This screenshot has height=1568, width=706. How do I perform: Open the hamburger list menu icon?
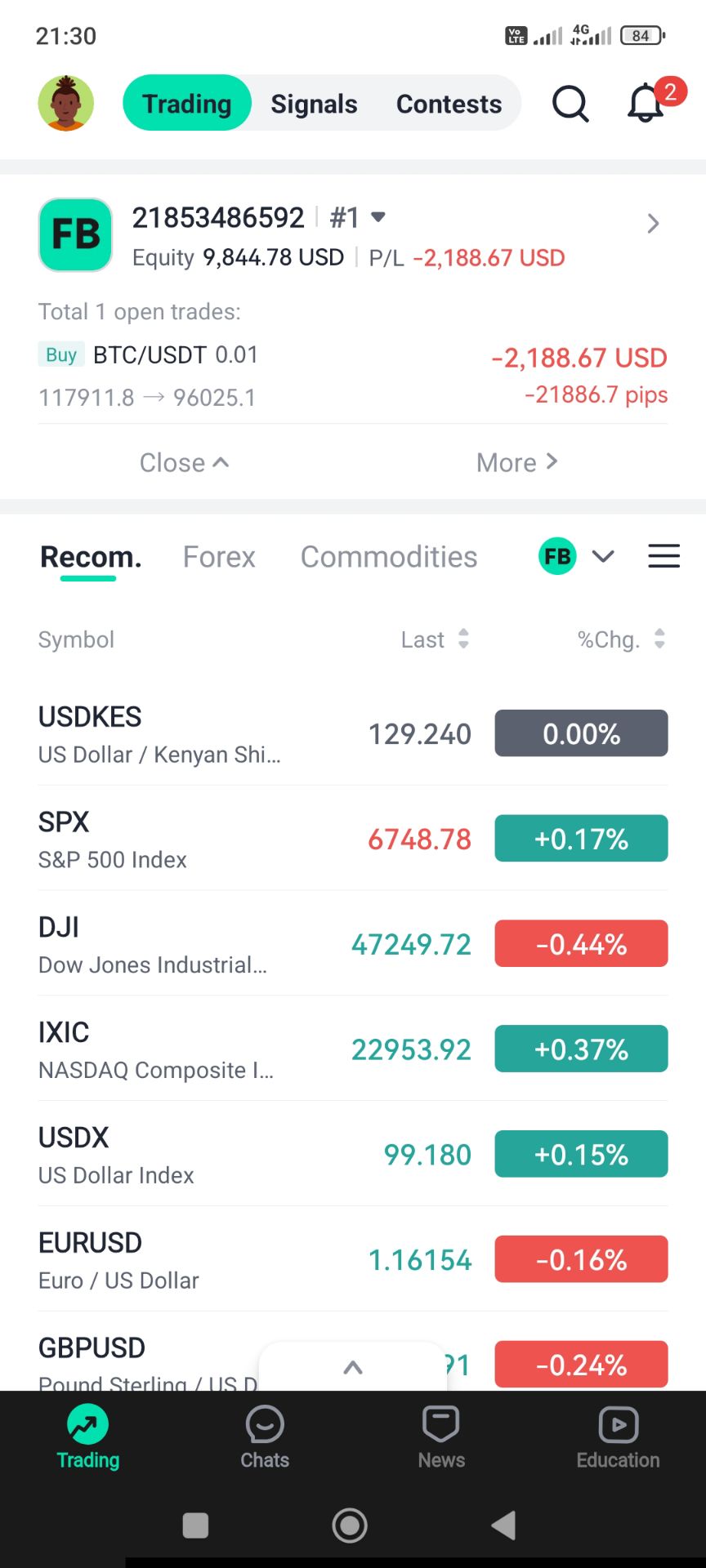coord(664,556)
